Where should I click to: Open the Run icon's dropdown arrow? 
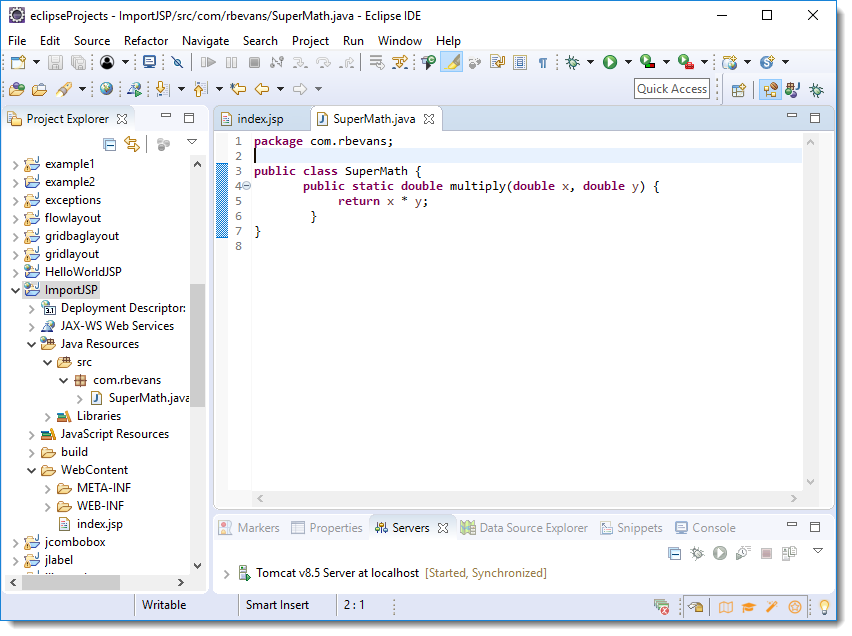coord(628,63)
